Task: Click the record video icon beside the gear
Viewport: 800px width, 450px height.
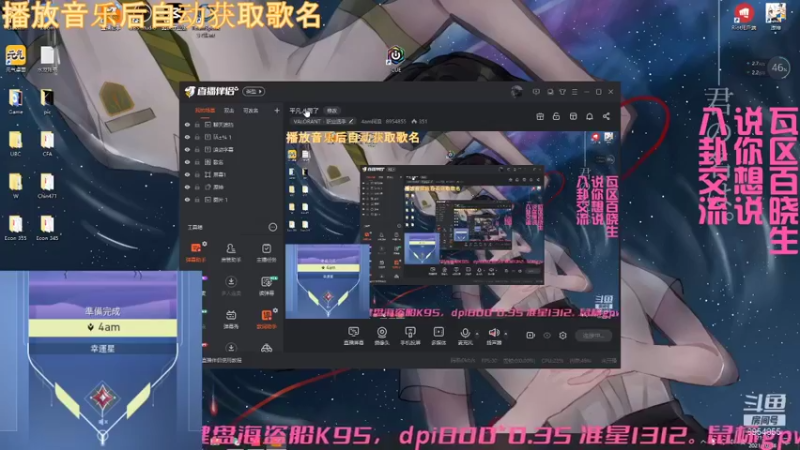Action: (530, 335)
